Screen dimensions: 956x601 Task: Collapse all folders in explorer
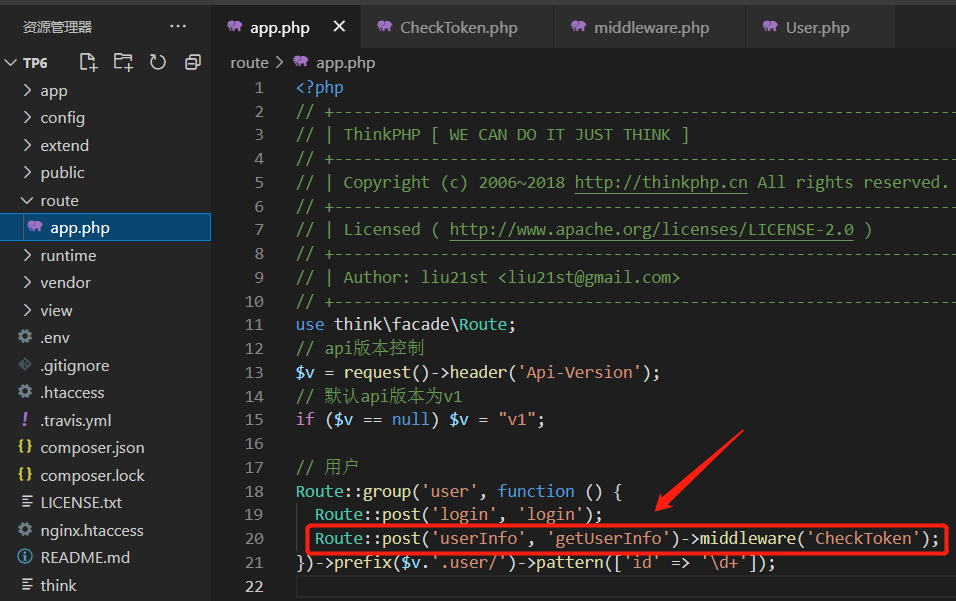(x=193, y=62)
